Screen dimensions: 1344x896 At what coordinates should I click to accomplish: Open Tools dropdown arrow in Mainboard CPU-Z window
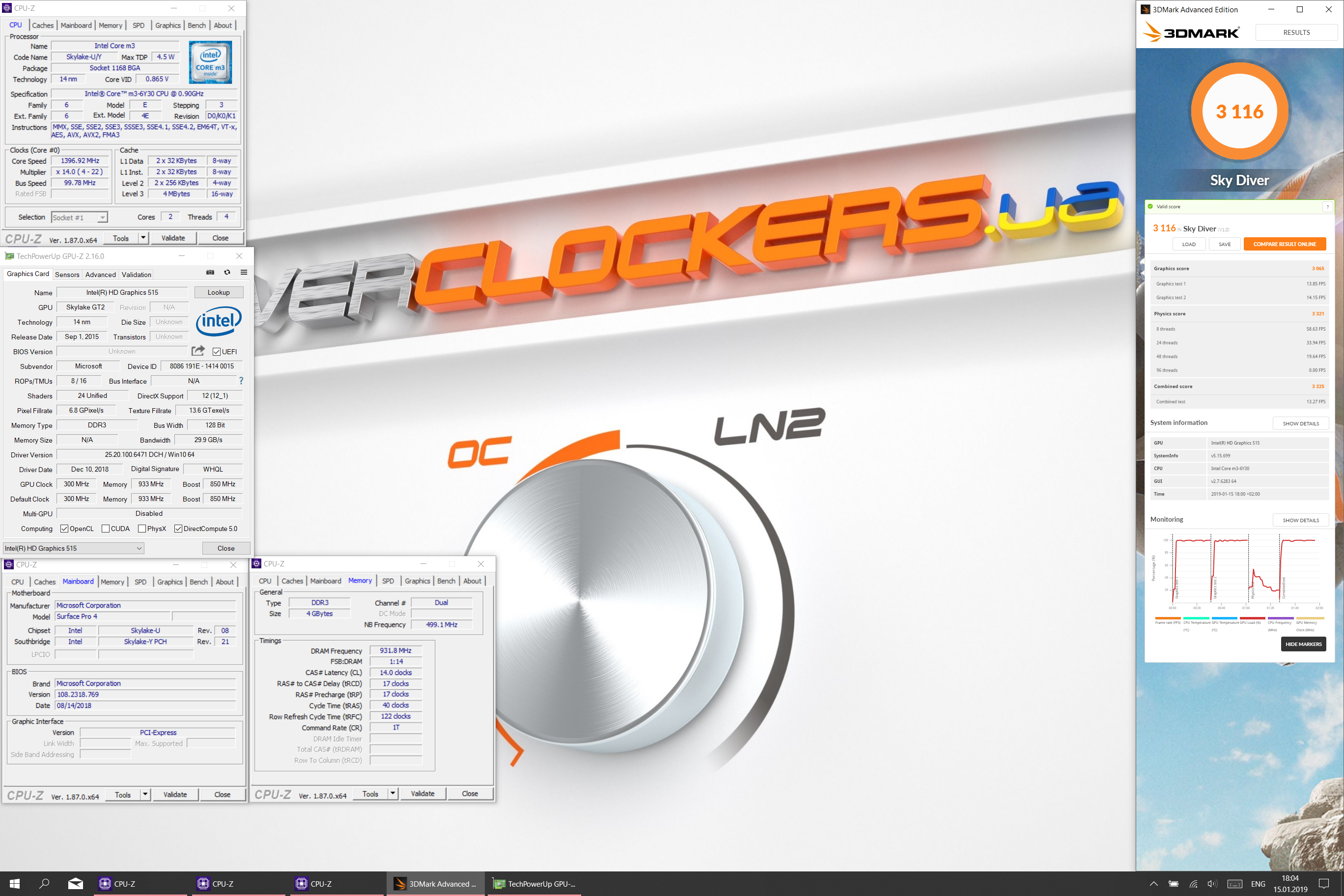[145, 794]
